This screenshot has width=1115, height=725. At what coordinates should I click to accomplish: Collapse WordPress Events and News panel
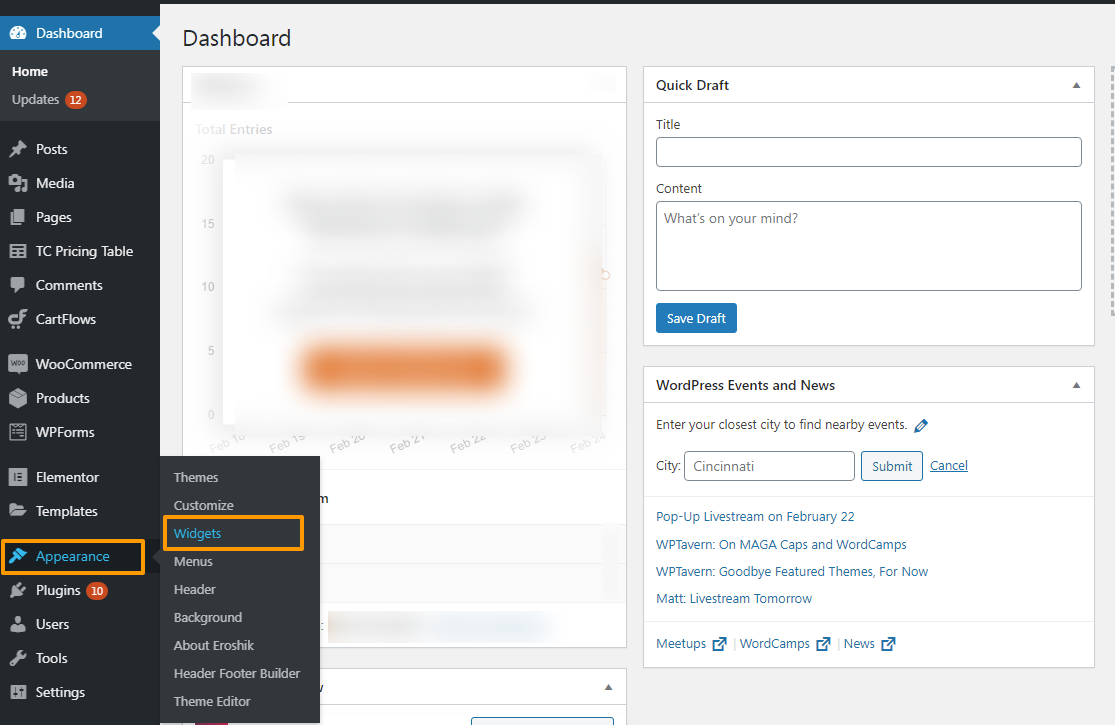(1077, 385)
